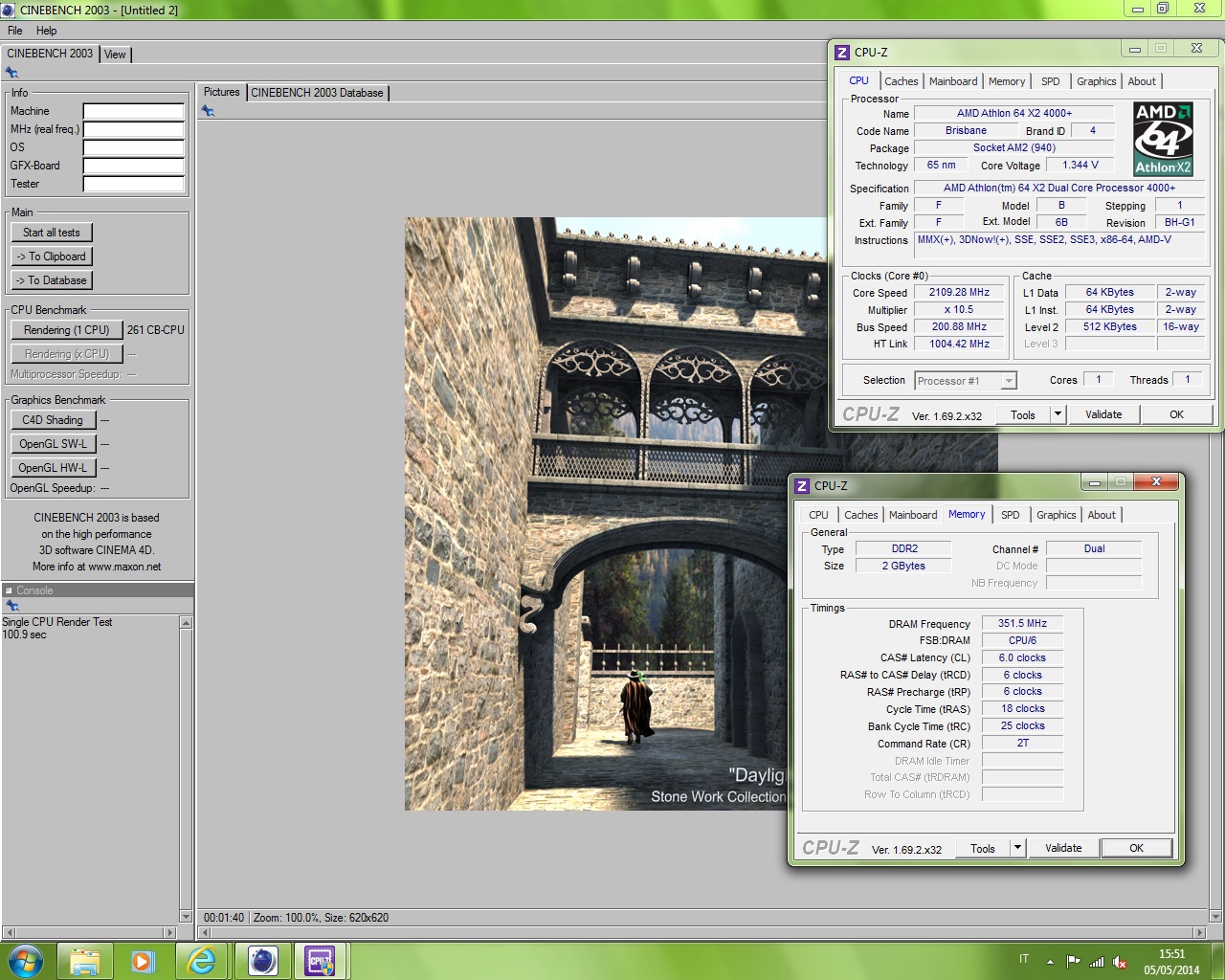Click CPU-Z Z icon in front window title

pos(802,486)
